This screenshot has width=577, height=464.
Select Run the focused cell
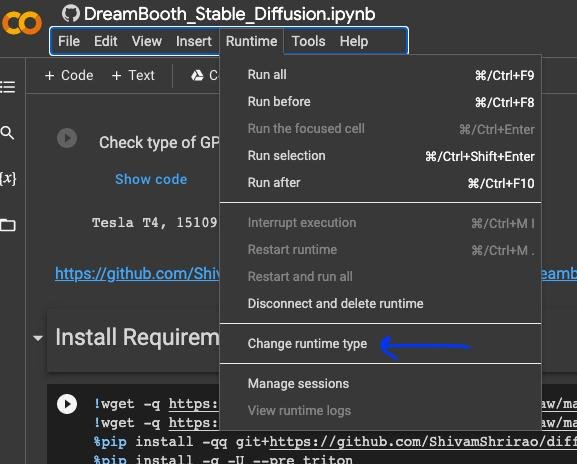click(380, 129)
